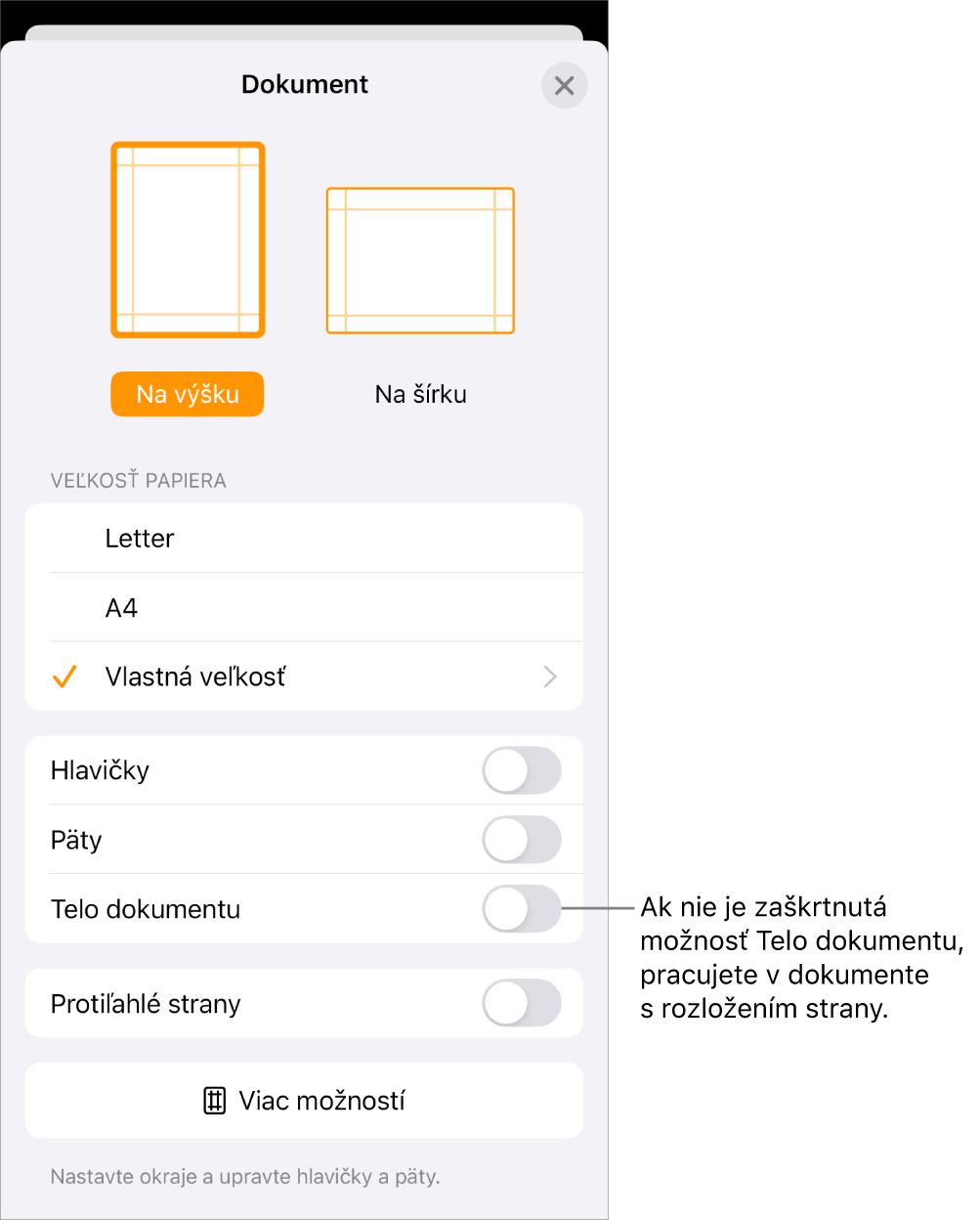Open Viac možností

coord(304,1101)
